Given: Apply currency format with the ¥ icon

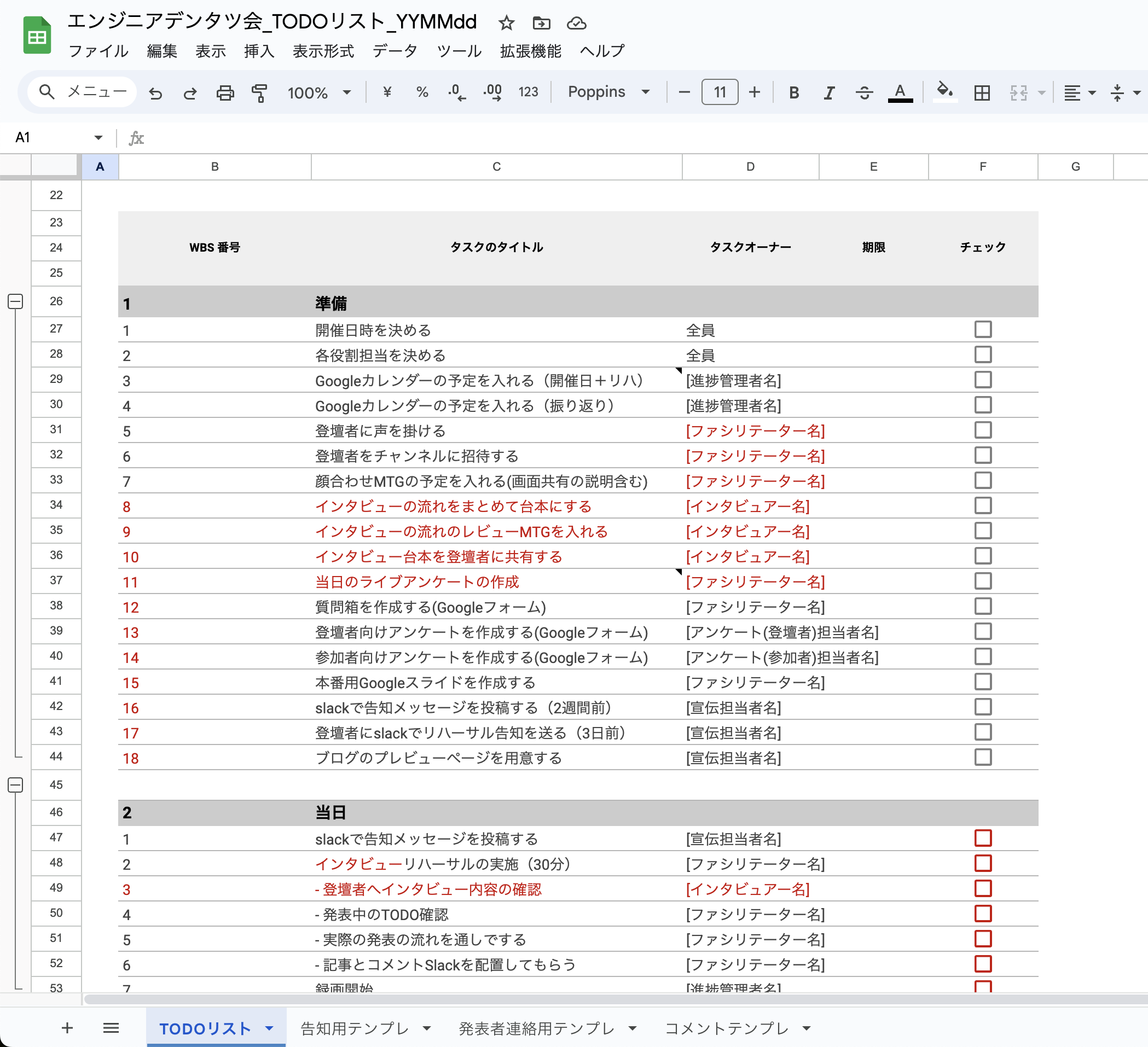Looking at the screenshot, I should (x=388, y=92).
